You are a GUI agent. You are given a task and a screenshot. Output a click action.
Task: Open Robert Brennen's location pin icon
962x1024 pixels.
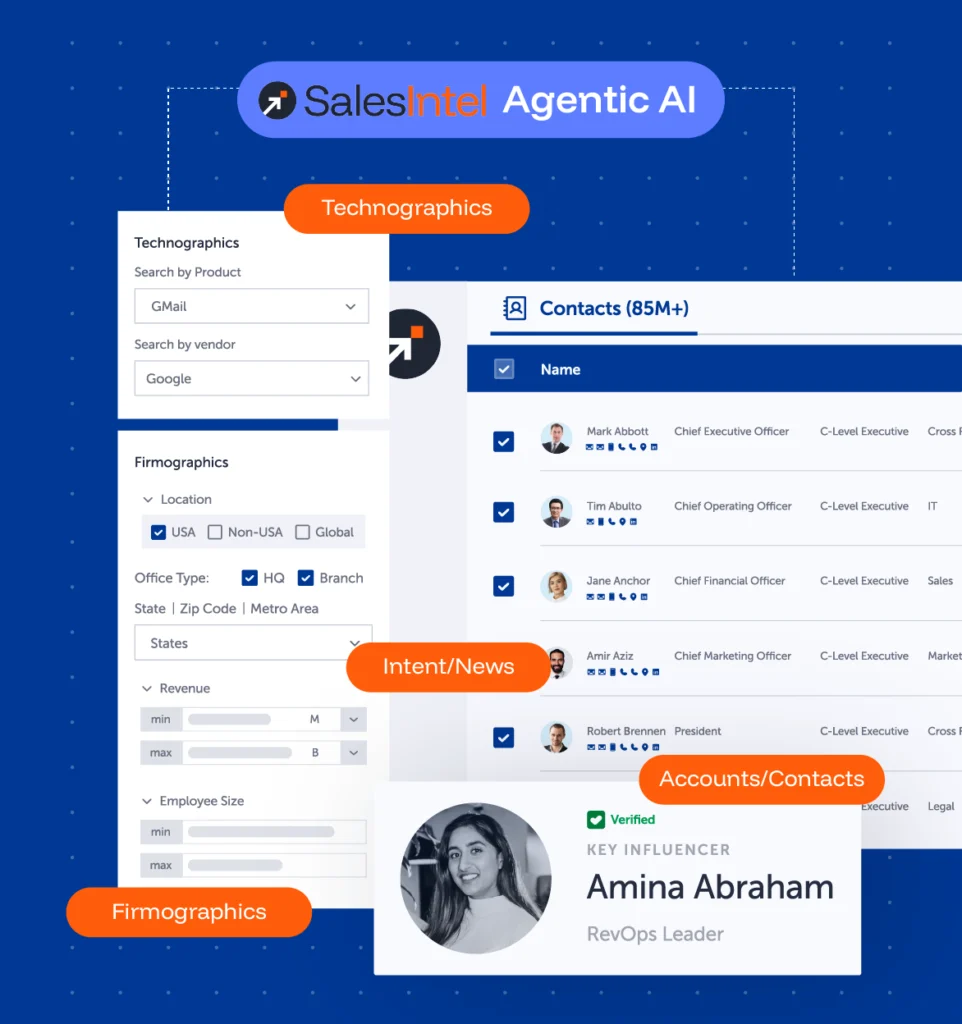(x=645, y=747)
